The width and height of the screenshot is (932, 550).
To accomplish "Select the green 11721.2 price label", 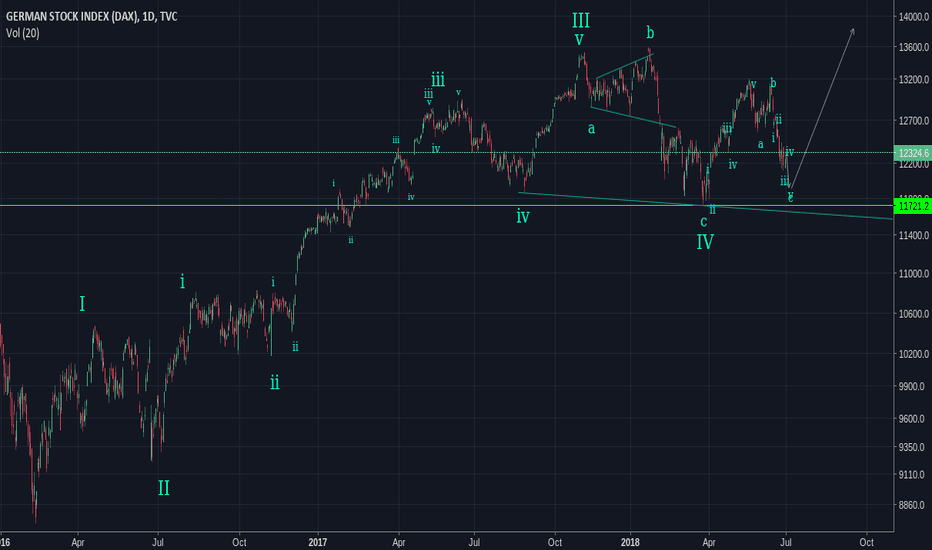I will [912, 206].
